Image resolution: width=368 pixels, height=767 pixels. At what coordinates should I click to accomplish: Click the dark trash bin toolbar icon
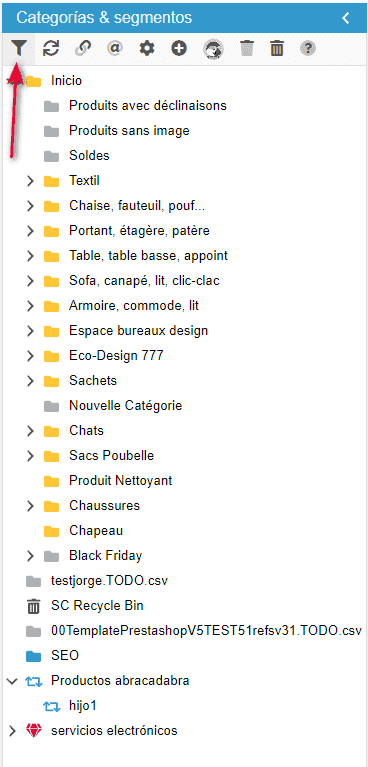pos(277,48)
